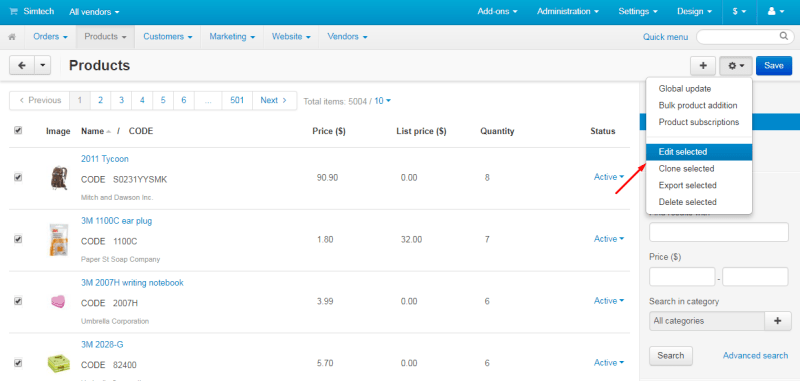Screen dimensions: 800x381
Task: Click the plus add product button
Action: click(703, 65)
